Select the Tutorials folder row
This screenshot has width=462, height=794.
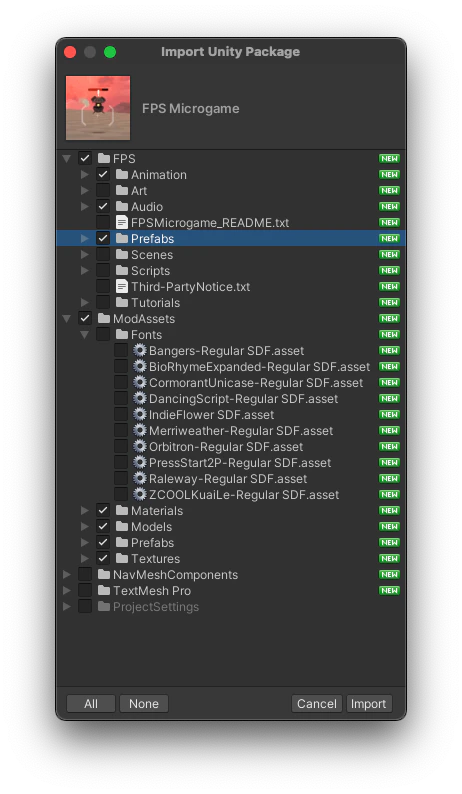(x=231, y=303)
